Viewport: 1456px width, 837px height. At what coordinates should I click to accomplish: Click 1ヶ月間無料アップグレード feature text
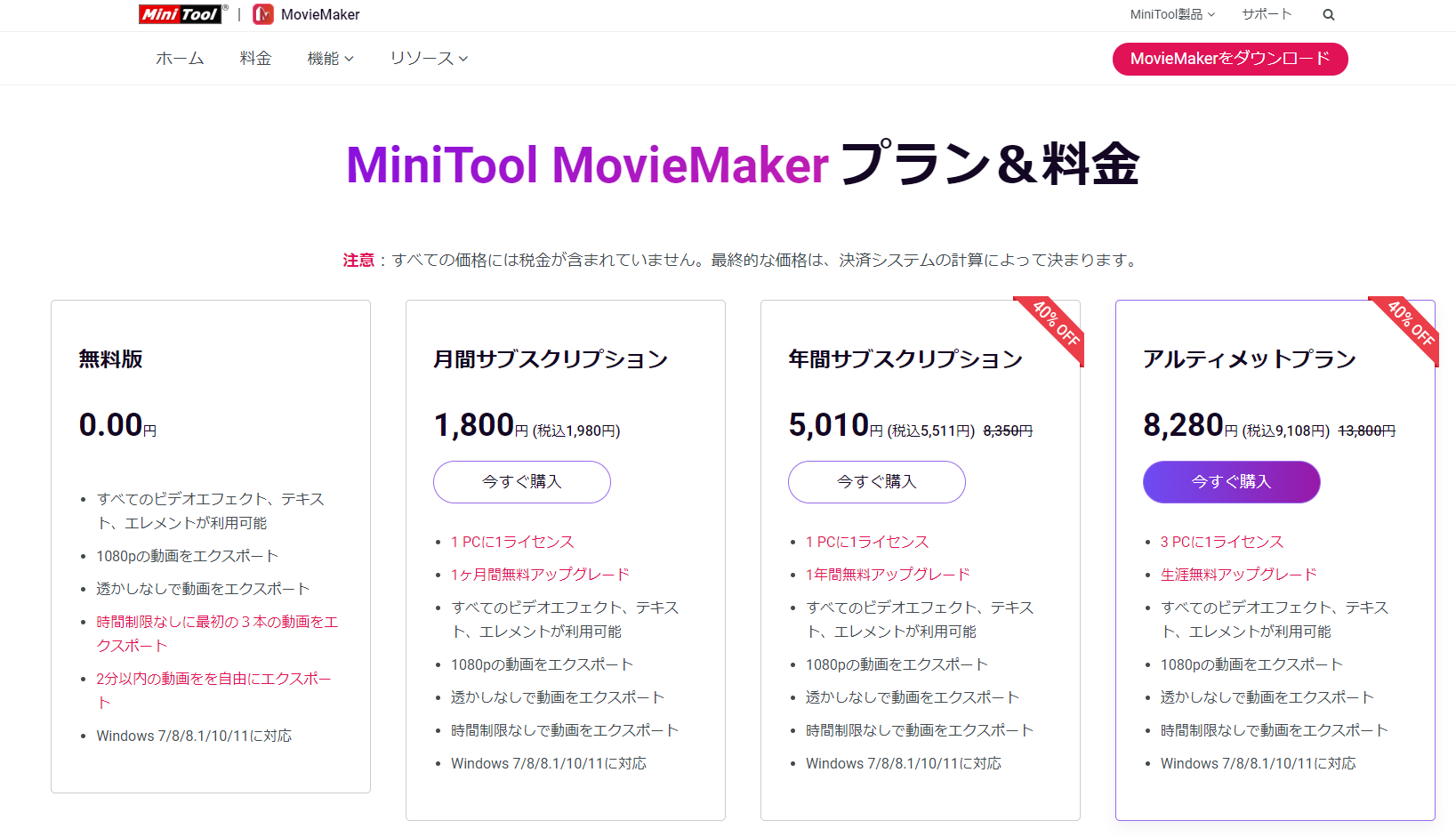coord(540,575)
